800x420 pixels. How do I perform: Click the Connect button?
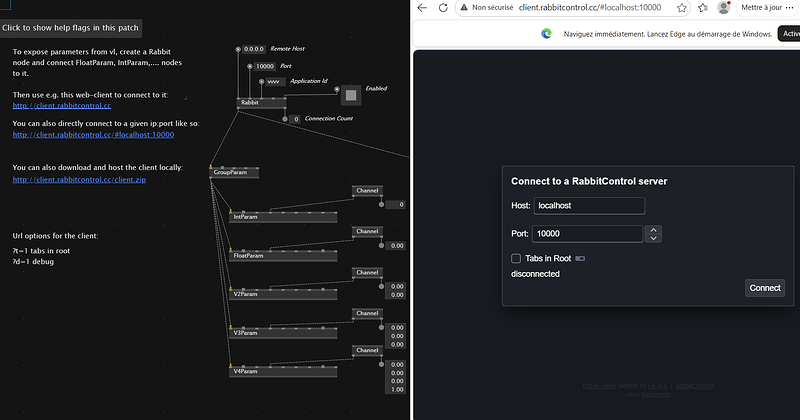coord(765,288)
